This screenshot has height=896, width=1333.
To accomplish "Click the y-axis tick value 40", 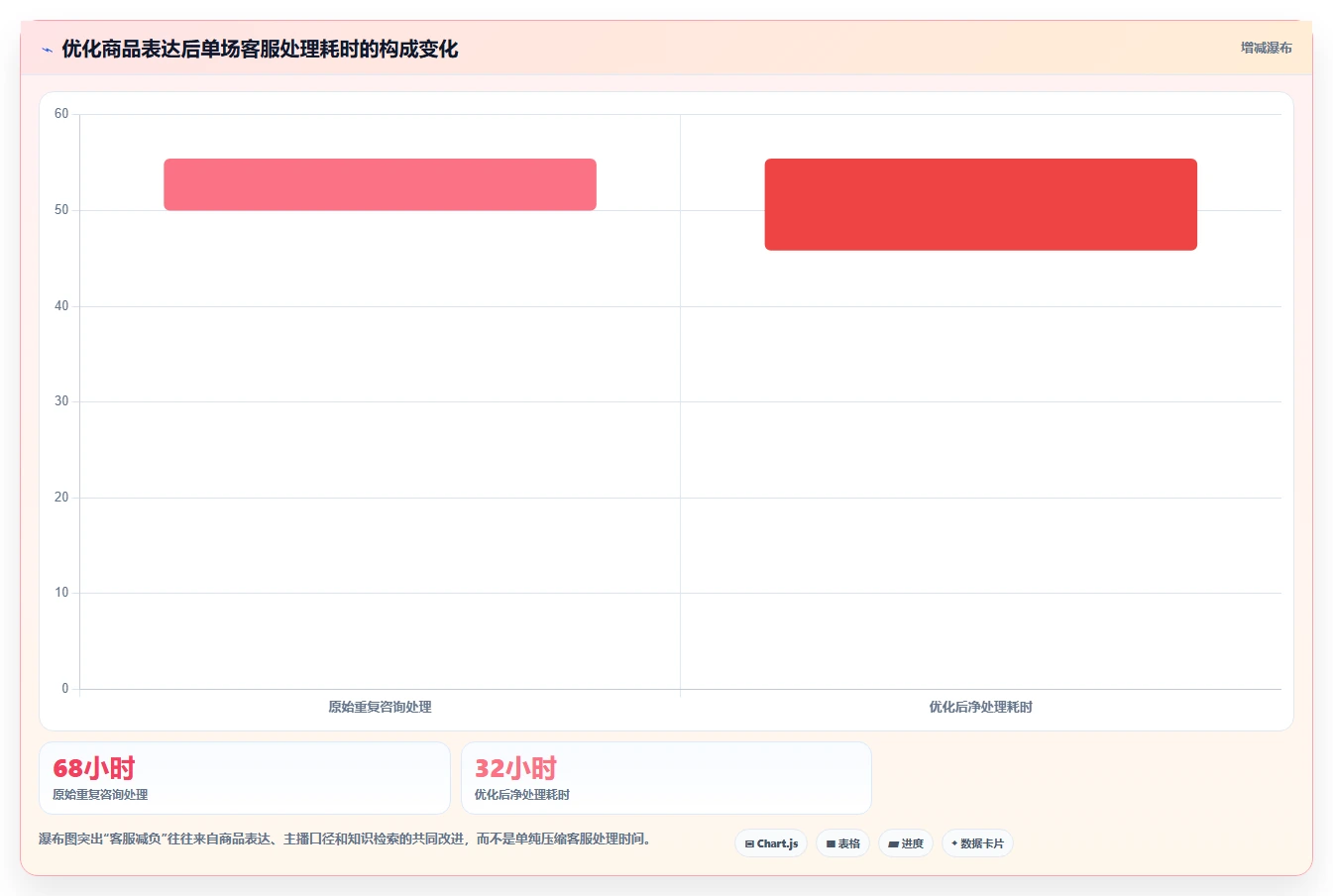I will click(61, 306).
